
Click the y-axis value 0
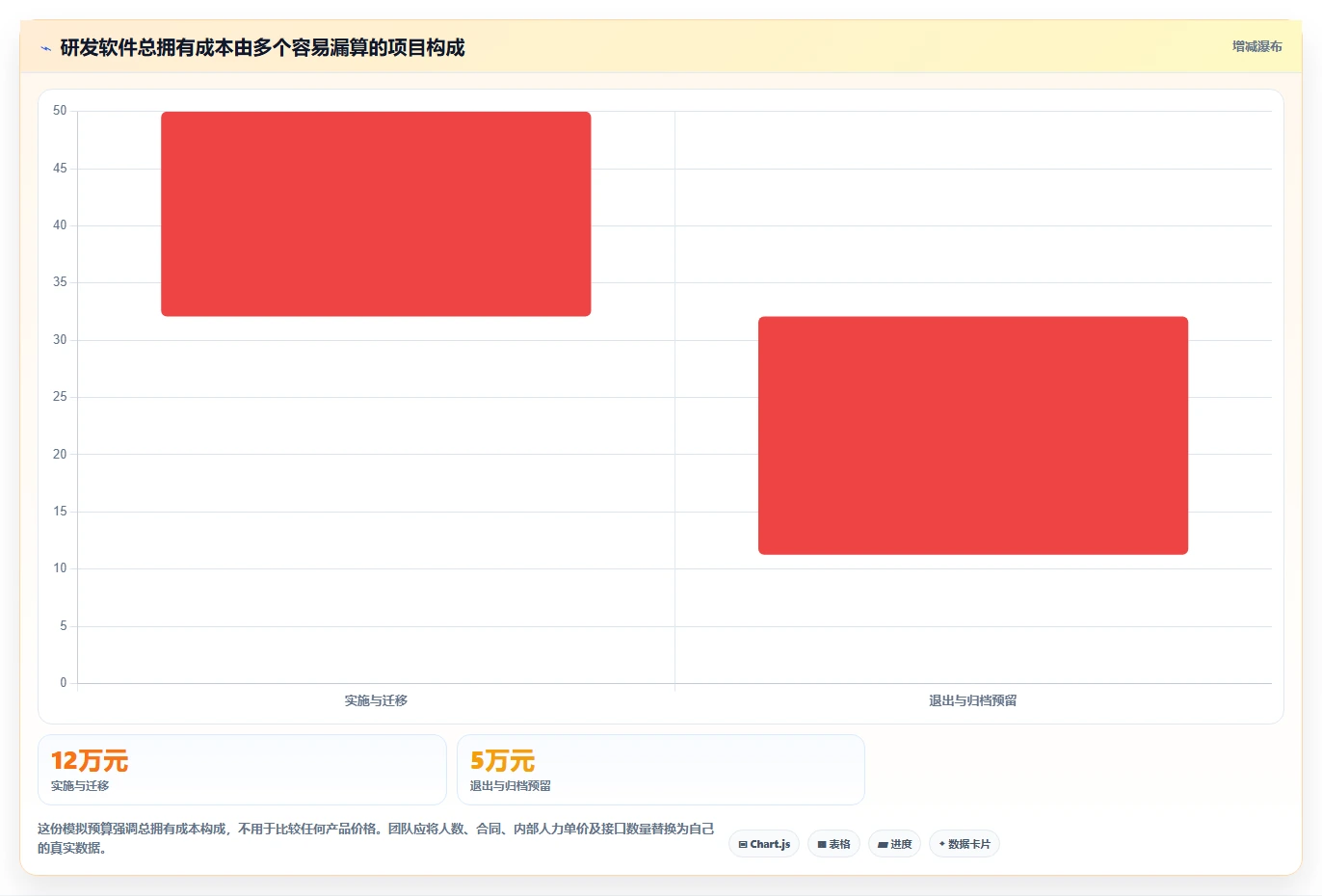tap(64, 683)
